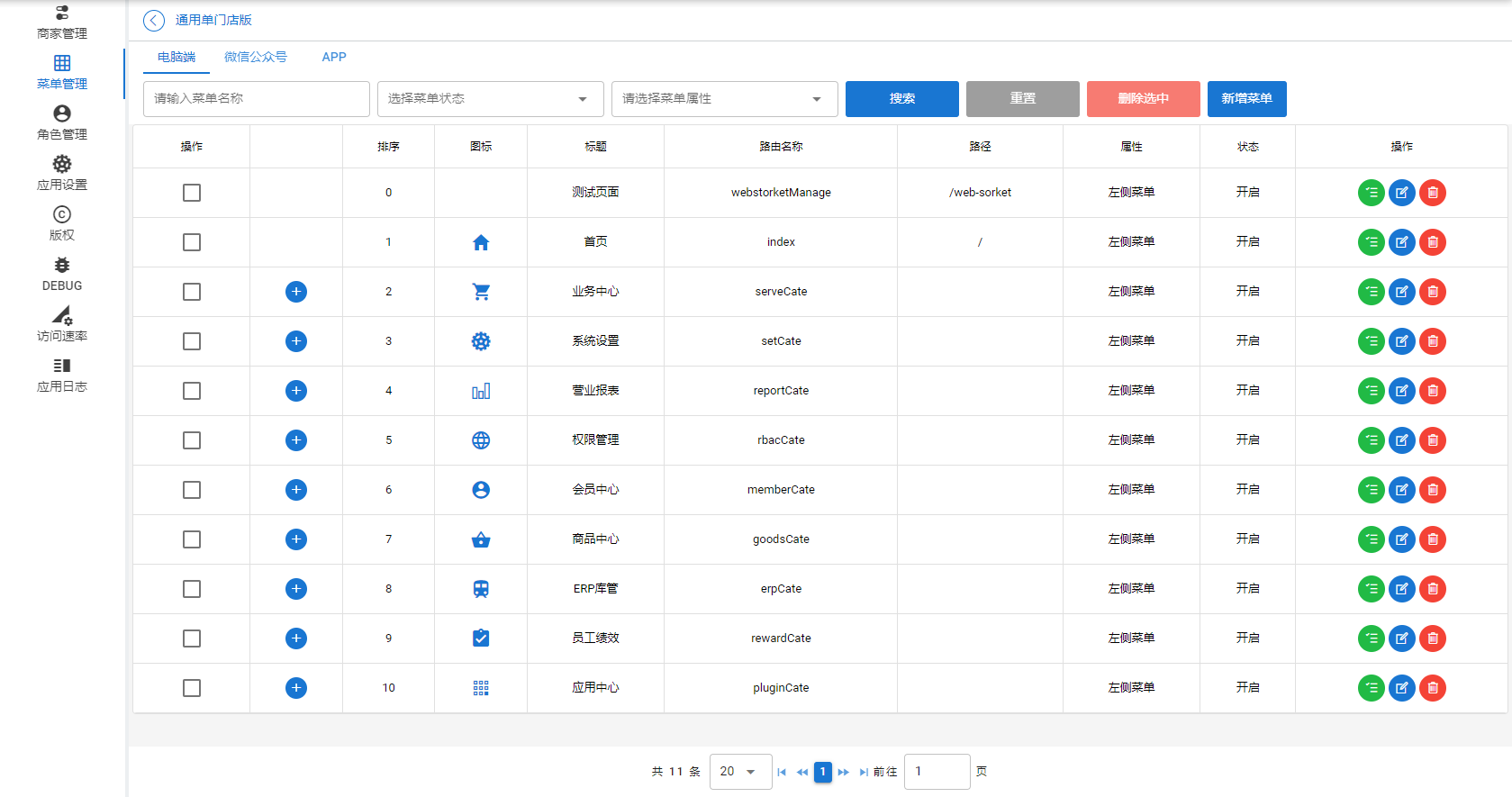Jump to the last page with pagination arrow
Screen dimensions: 1512x797
[864, 772]
